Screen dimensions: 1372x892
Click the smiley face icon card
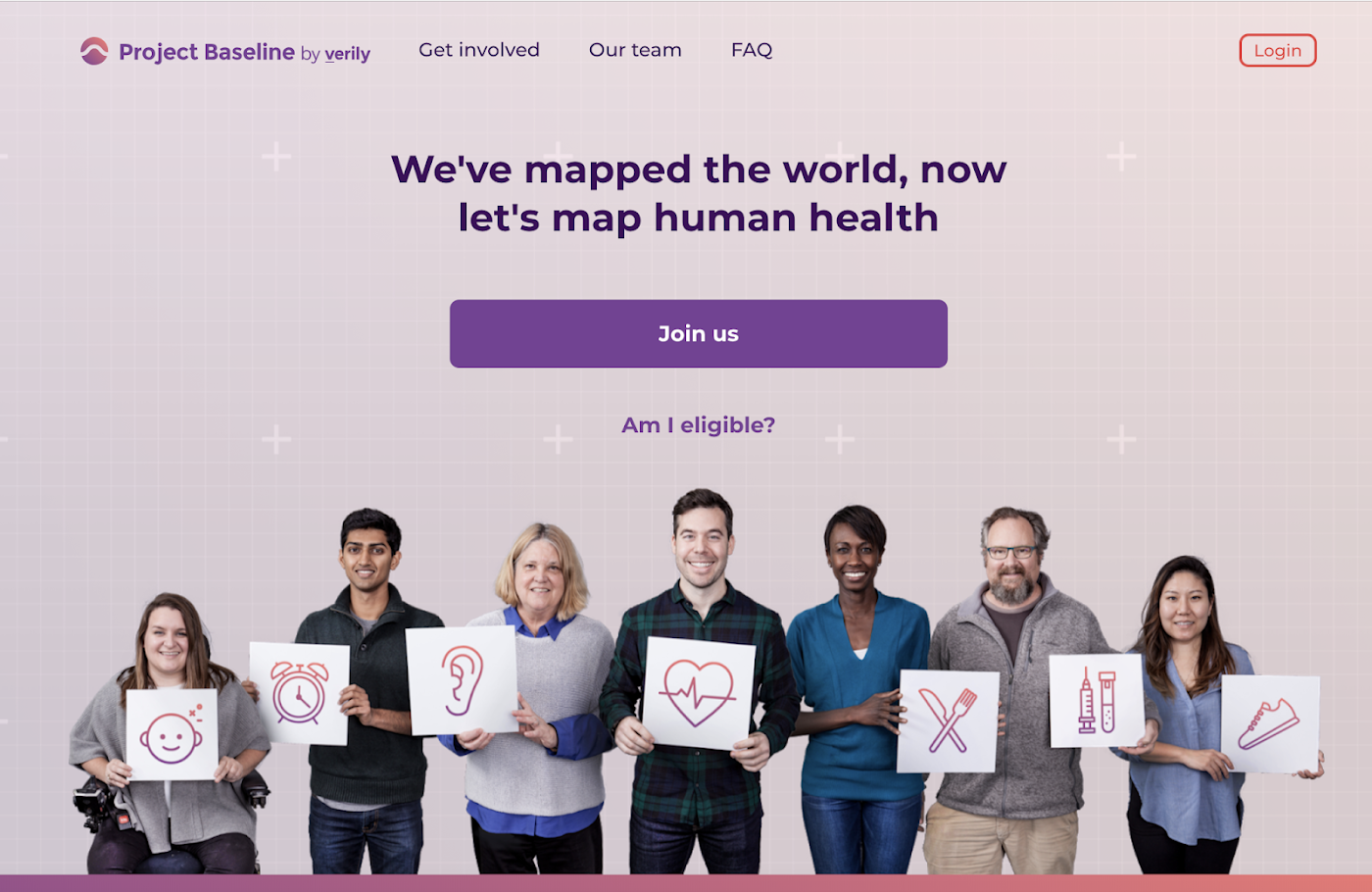point(172,735)
